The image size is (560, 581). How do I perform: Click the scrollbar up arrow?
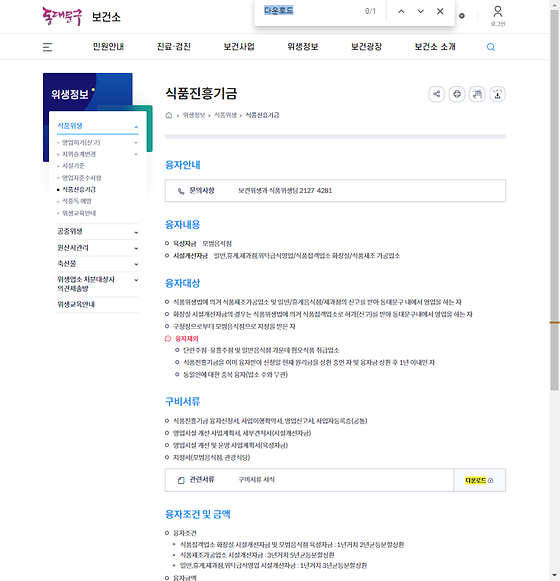click(554, 4)
